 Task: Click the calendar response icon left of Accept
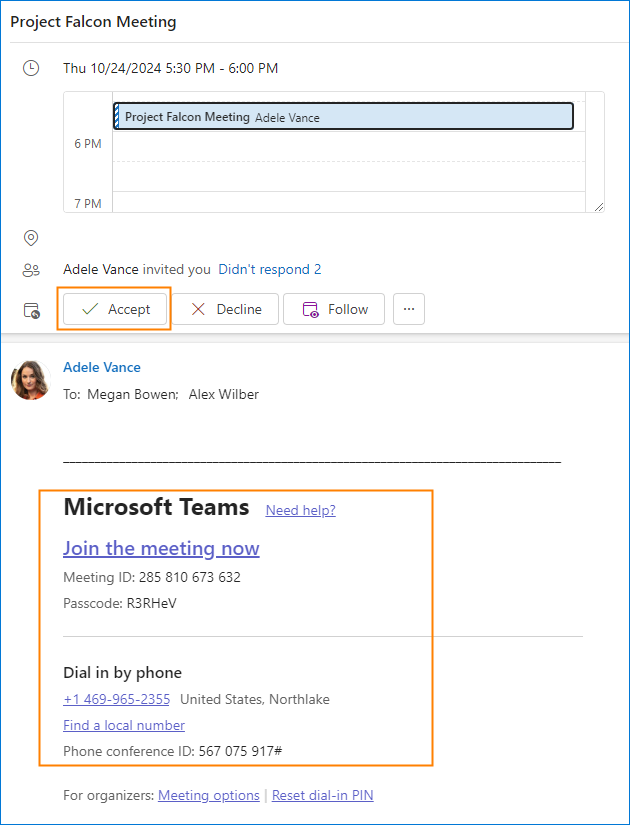[x=32, y=310]
